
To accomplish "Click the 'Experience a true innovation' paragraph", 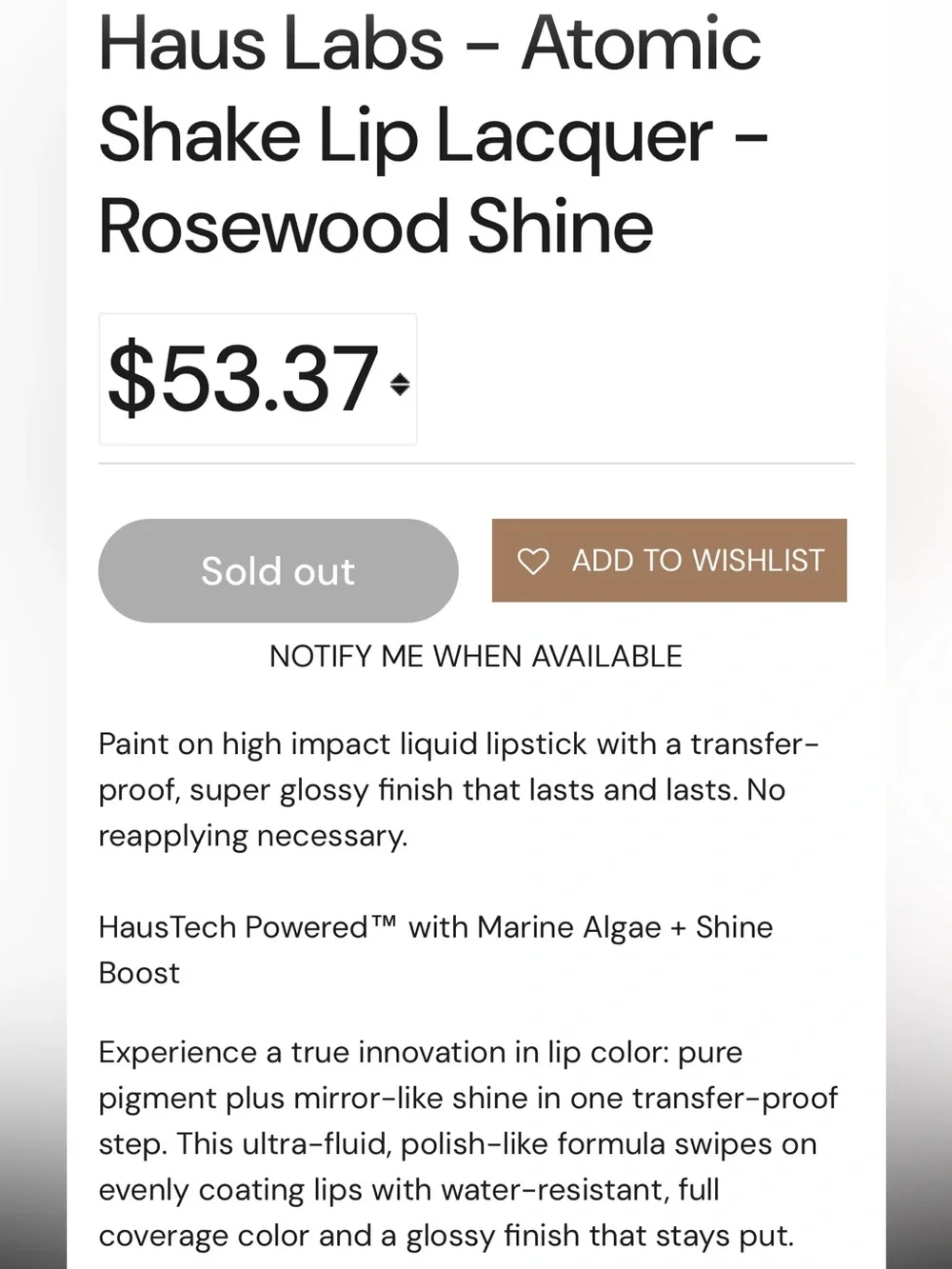I will click(467, 1143).
